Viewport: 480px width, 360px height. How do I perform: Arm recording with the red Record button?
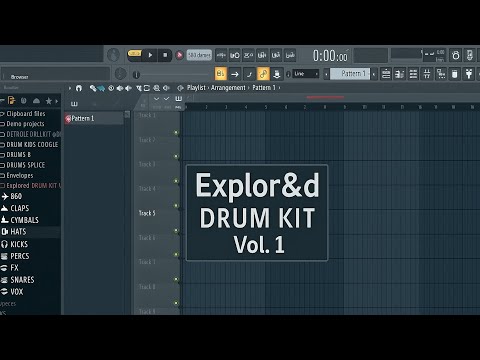coord(179,55)
